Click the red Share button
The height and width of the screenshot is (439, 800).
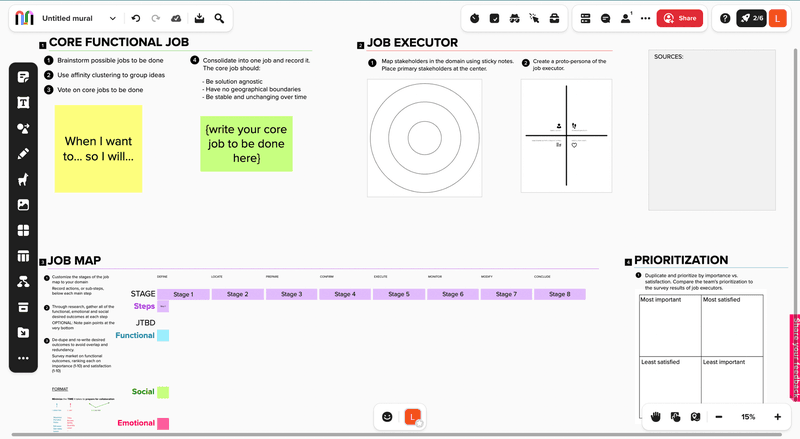(680, 18)
